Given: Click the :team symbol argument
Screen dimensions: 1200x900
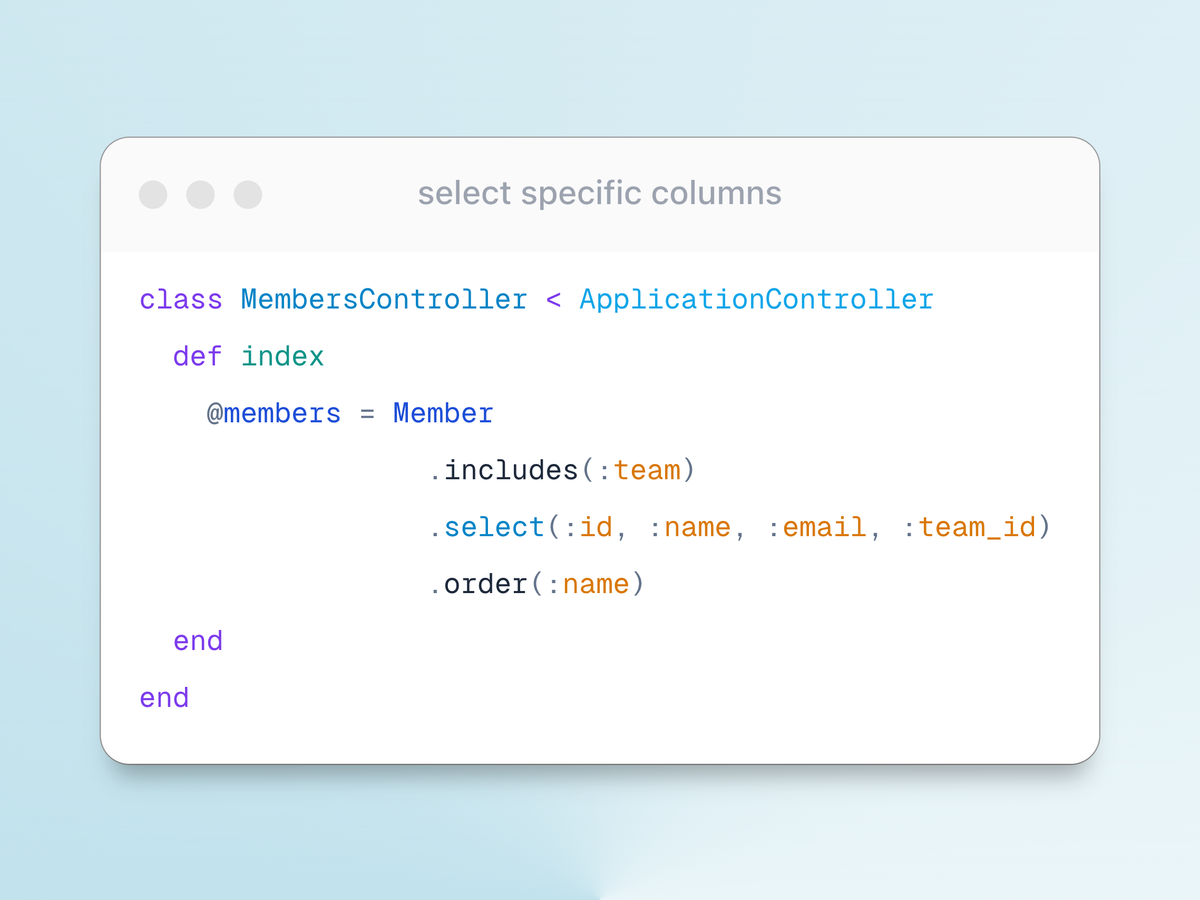Looking at the screenshot, I should point(638,471).
